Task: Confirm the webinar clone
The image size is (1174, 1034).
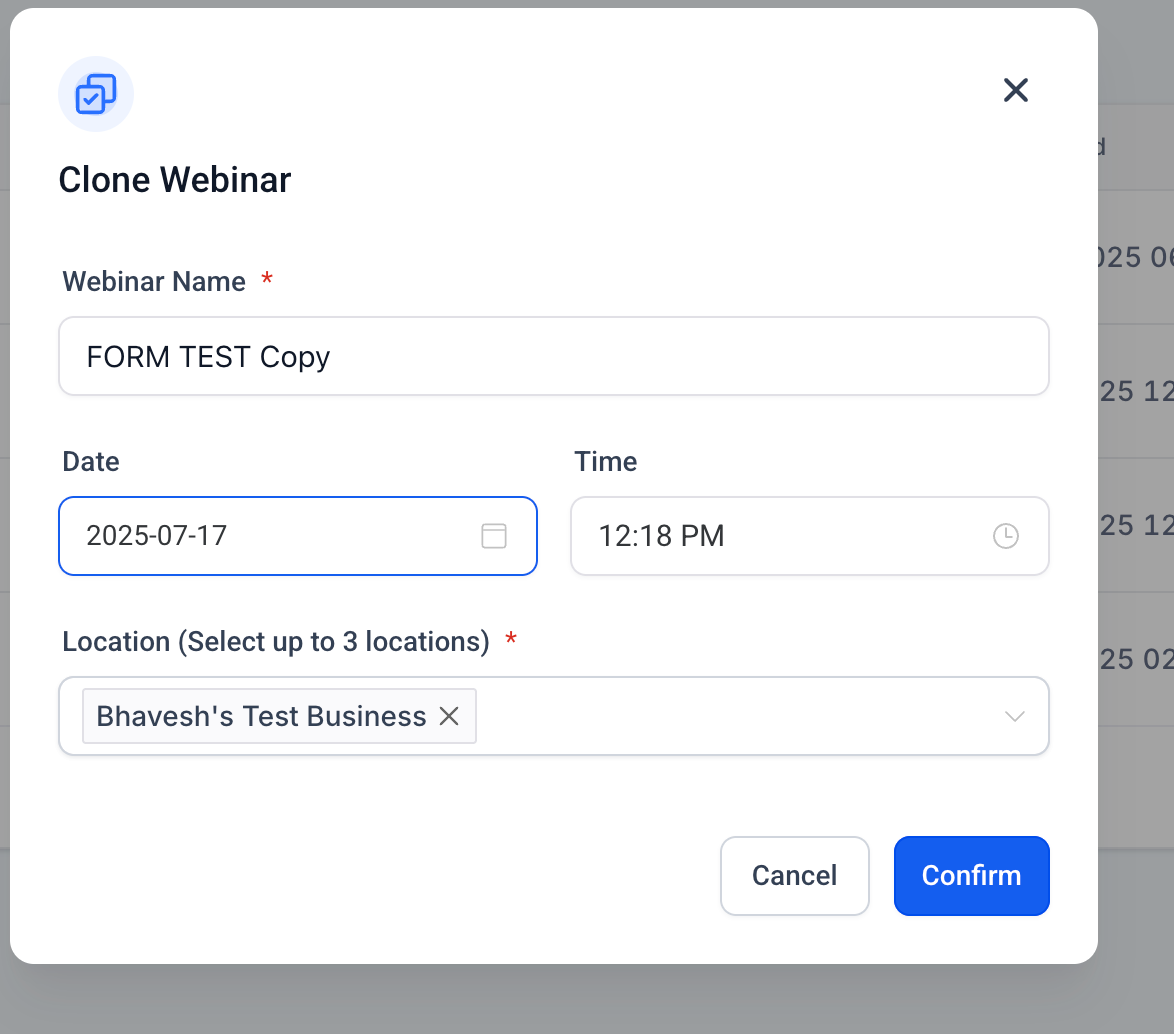Action: (971, 876)
